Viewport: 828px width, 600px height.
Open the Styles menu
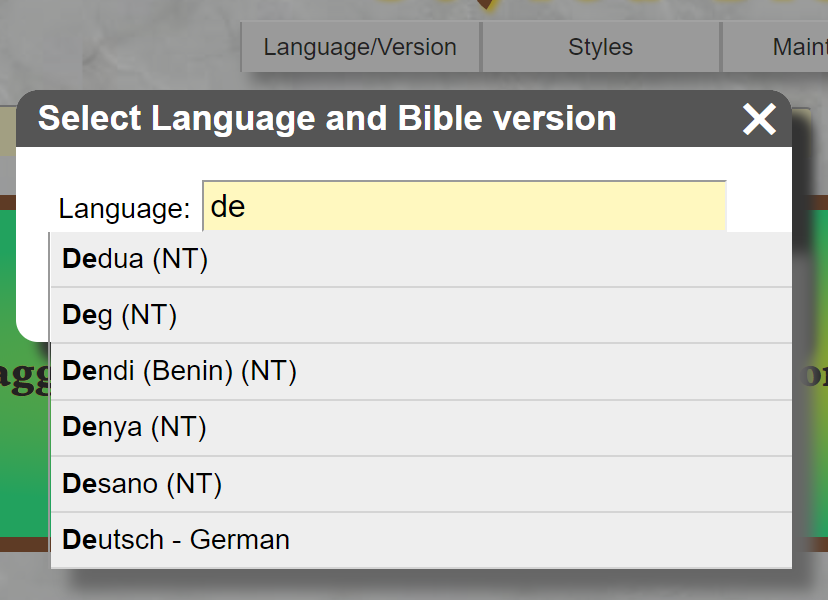click(600, 47)
